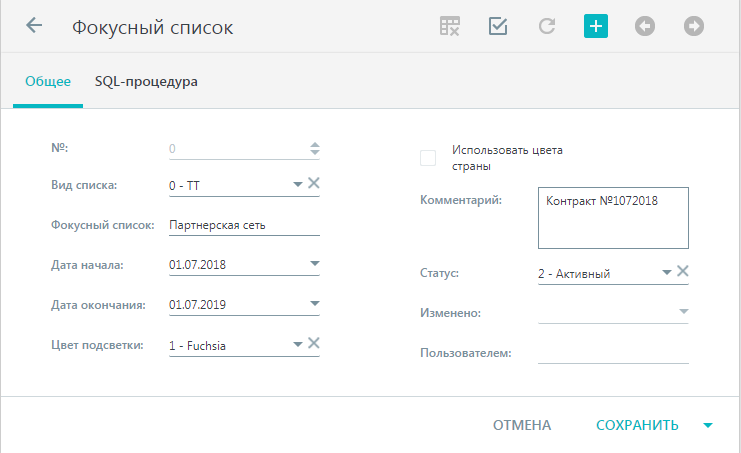Viewport: 741px width, 453px height.
Task: Go back using the left arrow icon
Action: pyautogui.click(x=34, y=26)
